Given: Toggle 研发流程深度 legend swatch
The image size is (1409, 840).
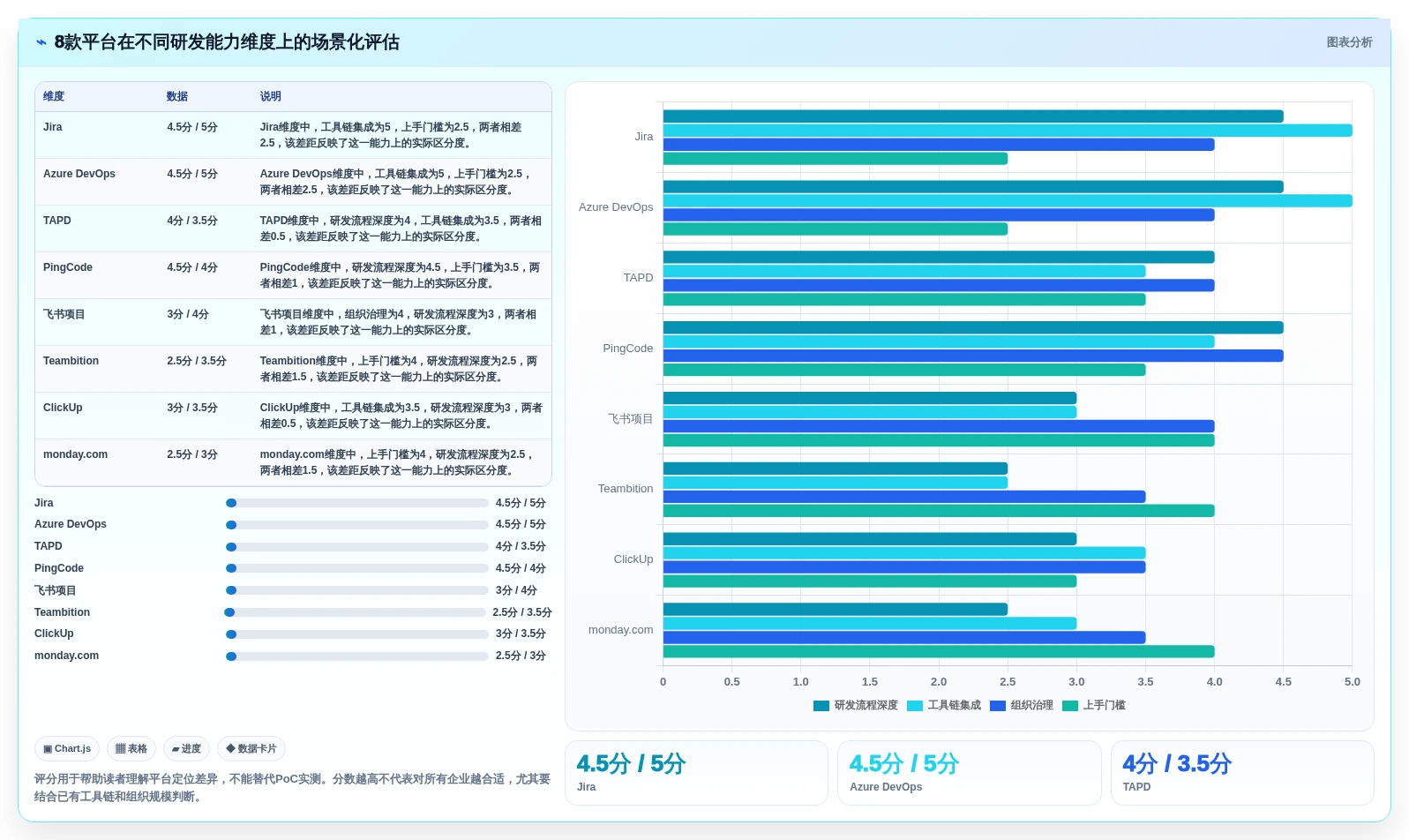Looking at the screenshot, I should [821, 706].
